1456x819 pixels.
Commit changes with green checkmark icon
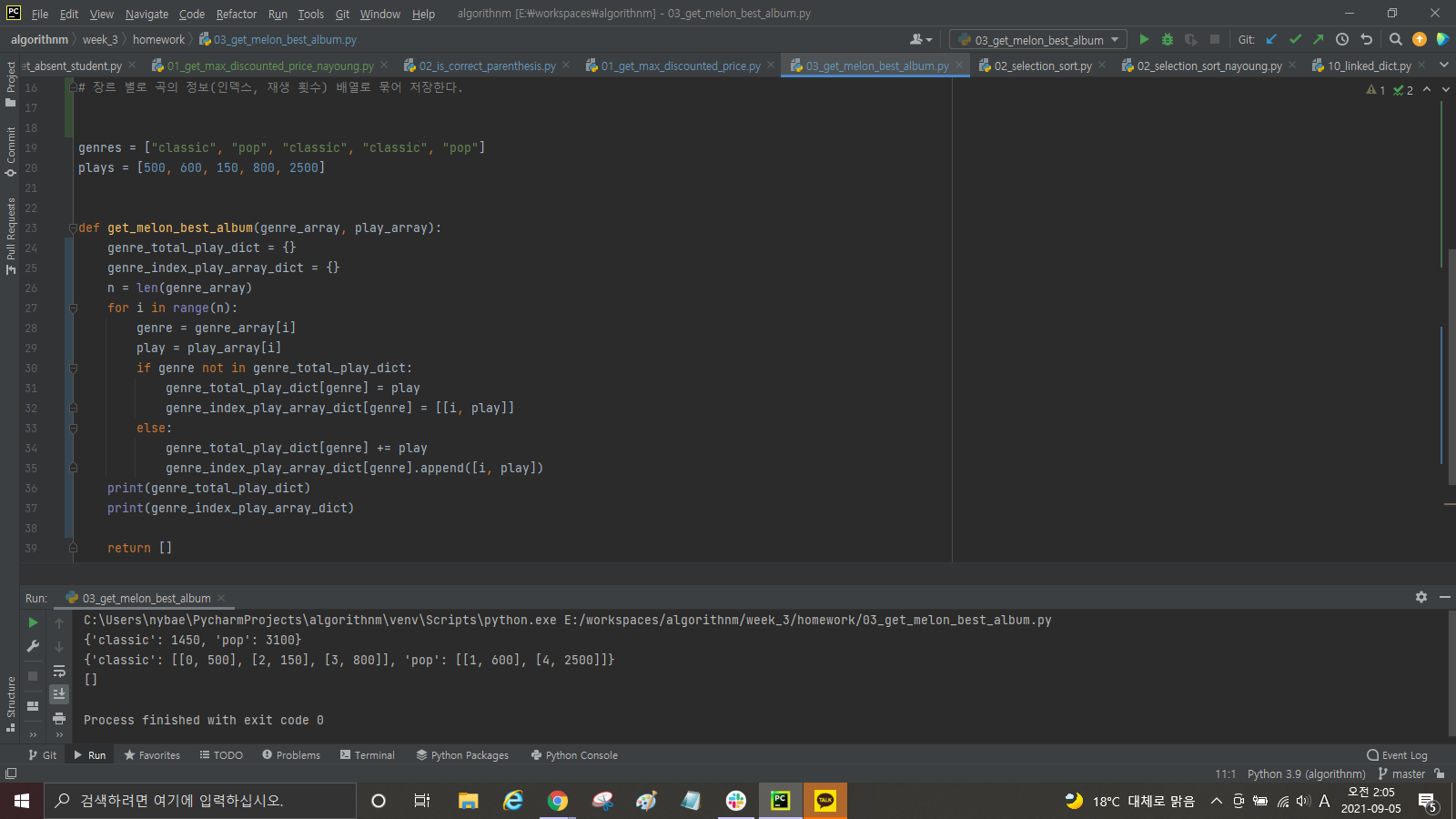click(1295, 39)
